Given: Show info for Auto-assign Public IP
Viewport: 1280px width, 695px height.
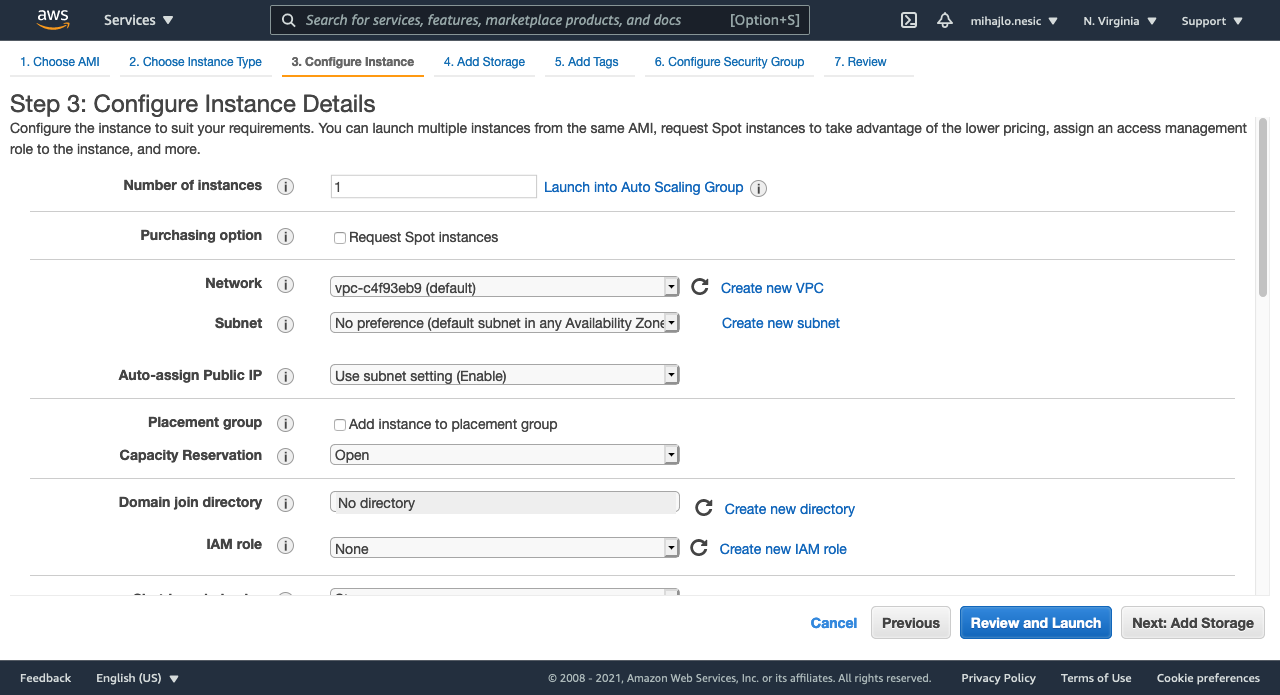Looking at the screenshot, I should [x=285, y=377].
